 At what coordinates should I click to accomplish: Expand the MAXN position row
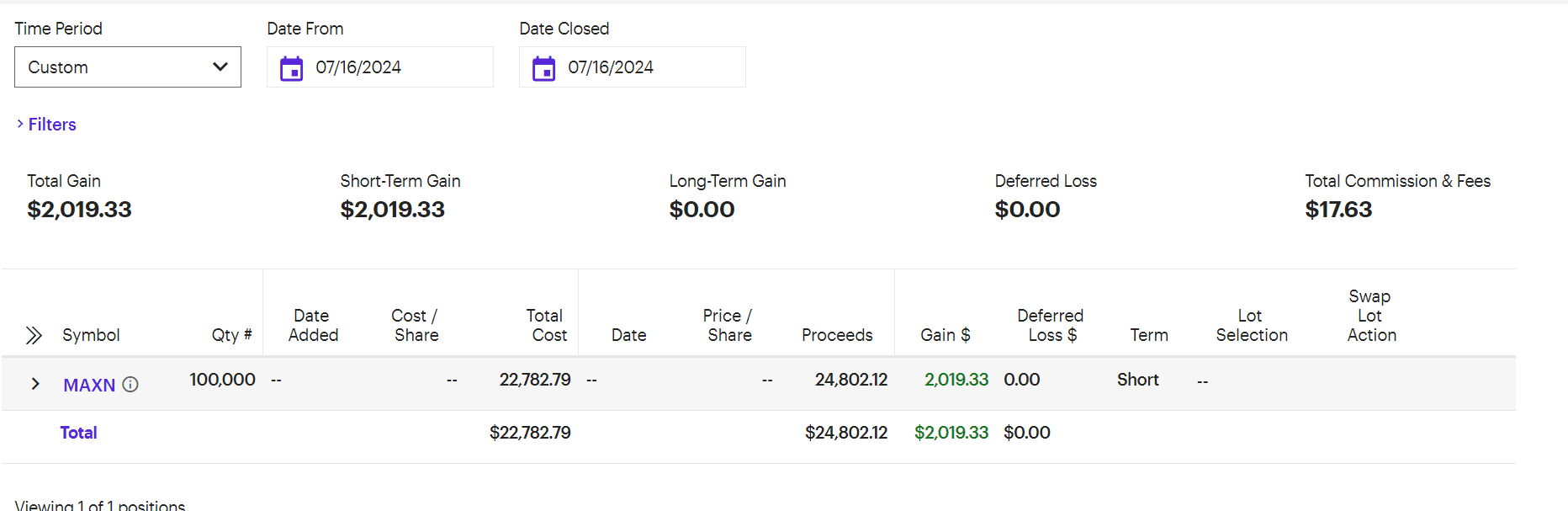[35, 384]
